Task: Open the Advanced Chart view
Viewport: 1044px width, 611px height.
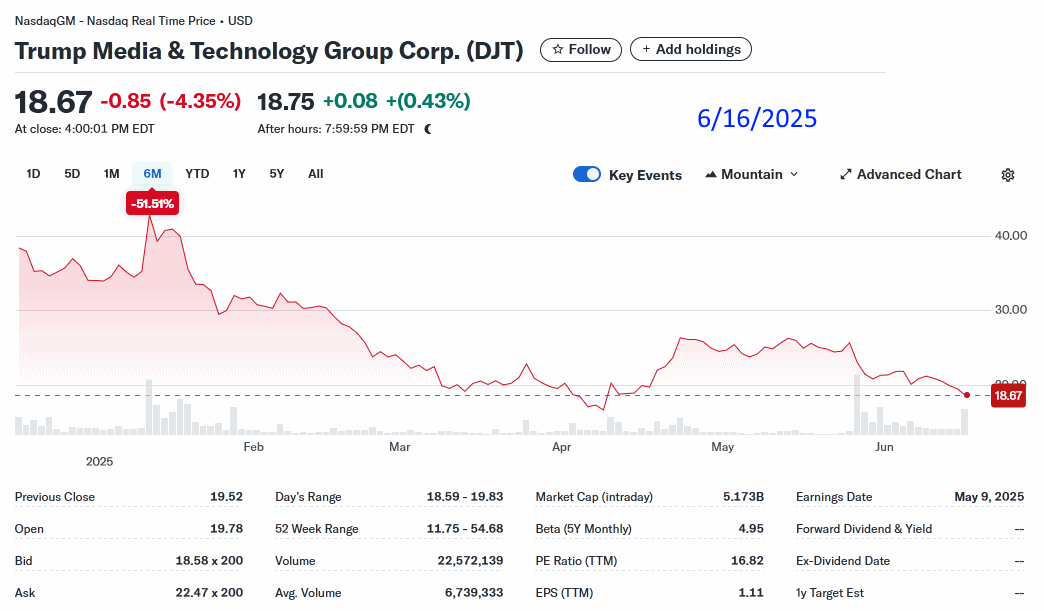Action: [901, 174]
